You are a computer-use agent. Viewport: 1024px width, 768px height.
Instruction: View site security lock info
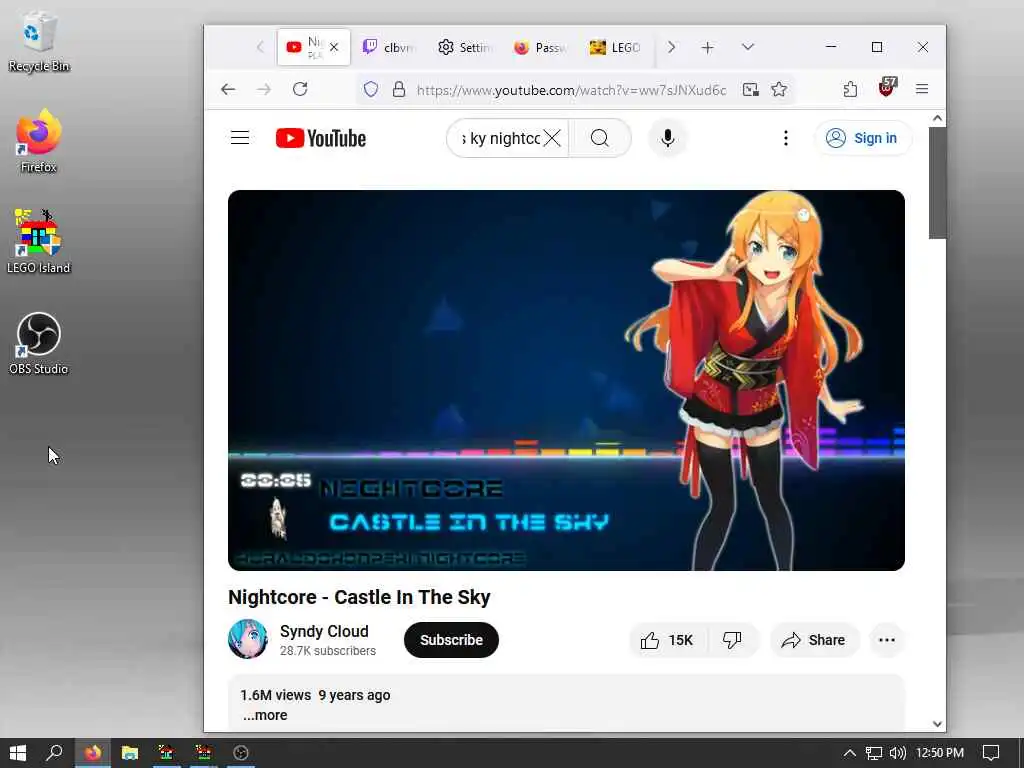(399, 89)
